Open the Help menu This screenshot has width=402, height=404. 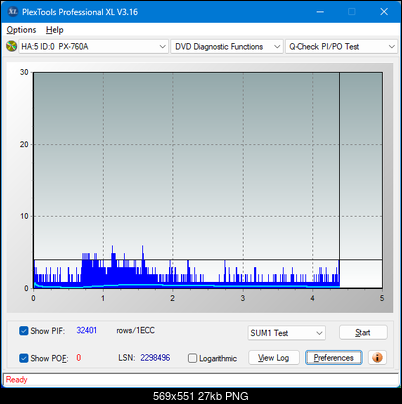pyautogui.click(x=55, y=30)
